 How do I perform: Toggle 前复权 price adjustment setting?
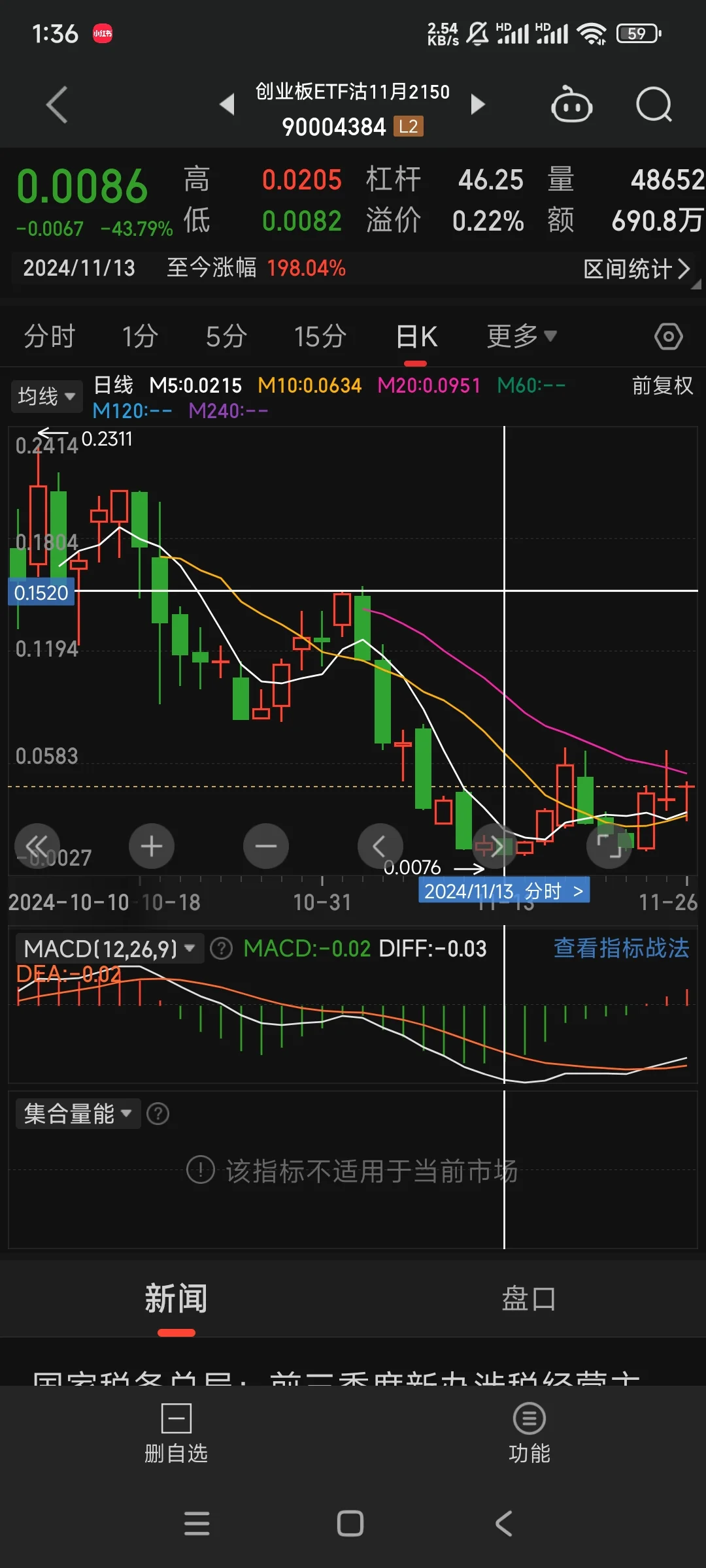pos(662,385)
